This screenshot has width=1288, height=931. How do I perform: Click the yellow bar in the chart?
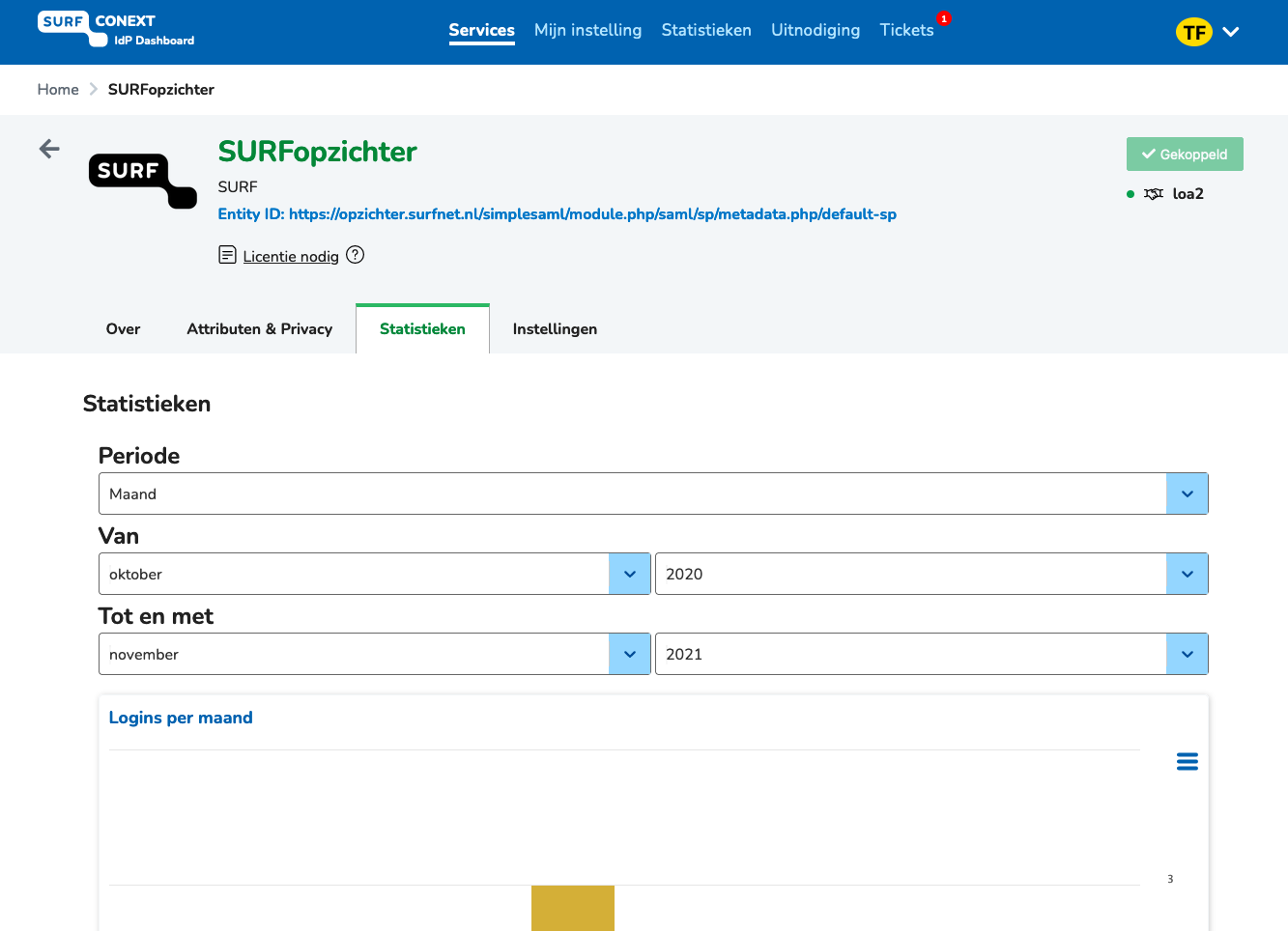[573, 908]
